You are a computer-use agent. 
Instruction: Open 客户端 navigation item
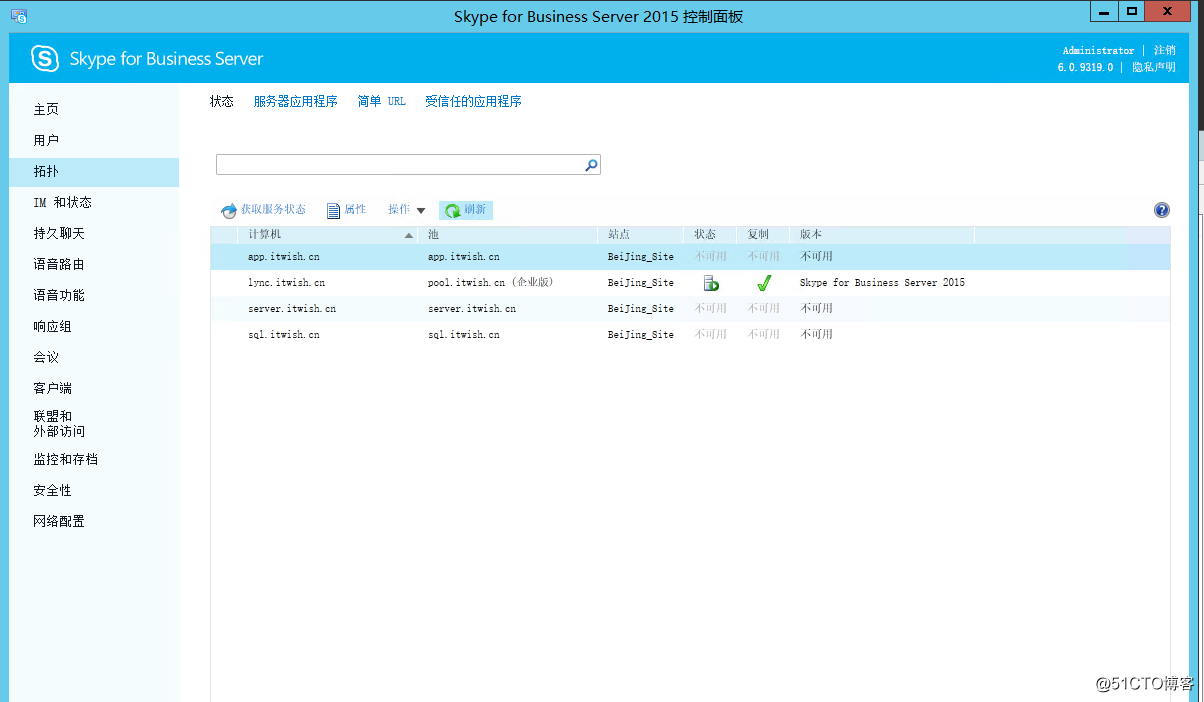94,389
